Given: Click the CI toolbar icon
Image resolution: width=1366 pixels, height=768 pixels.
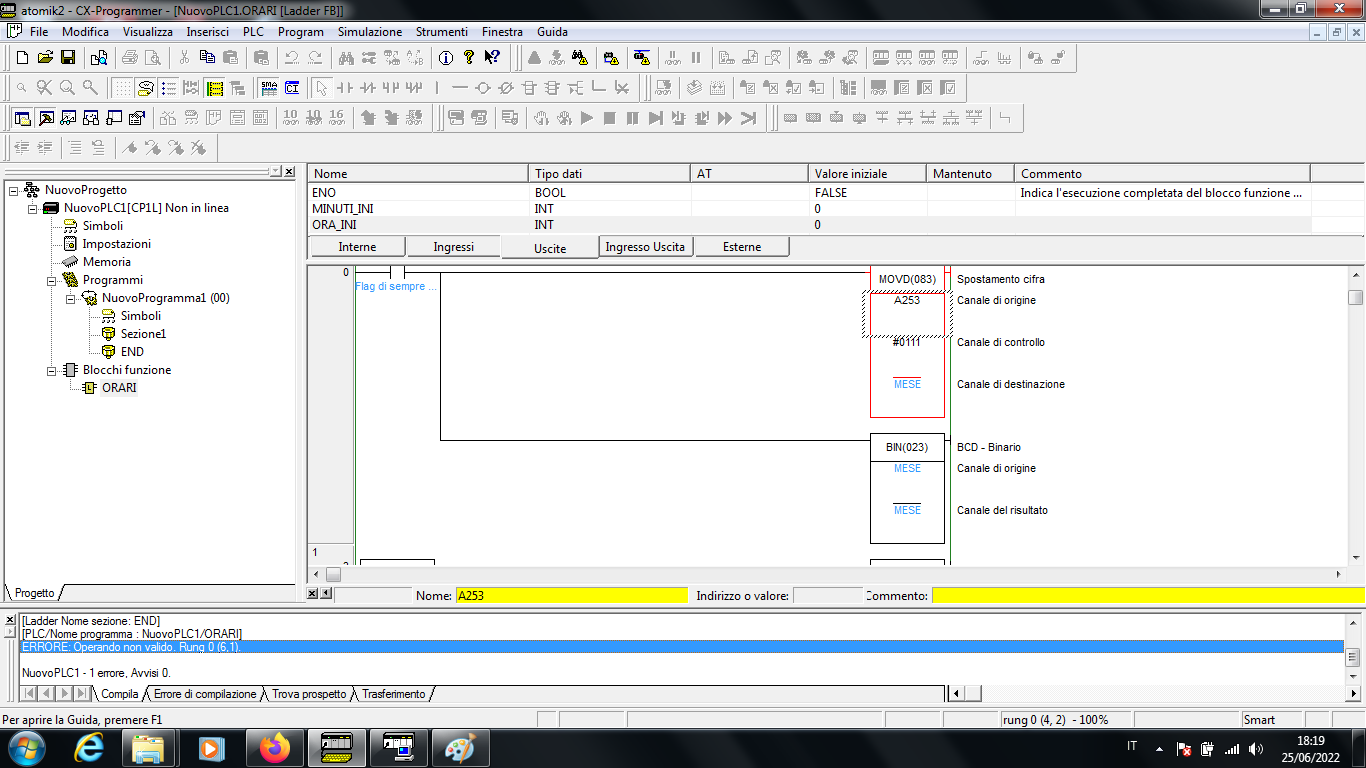Looking at the screenshot, I should 291,88.
